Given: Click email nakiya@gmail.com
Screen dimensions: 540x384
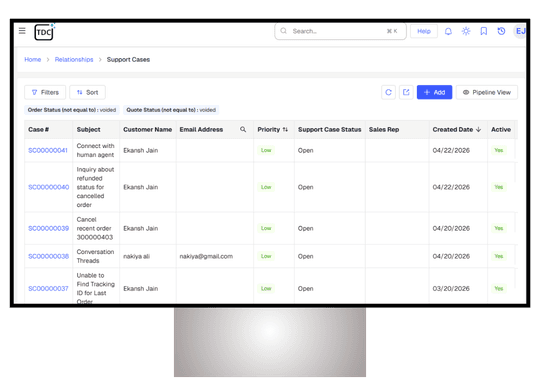Looking at the screenshot, I should 206,256.
